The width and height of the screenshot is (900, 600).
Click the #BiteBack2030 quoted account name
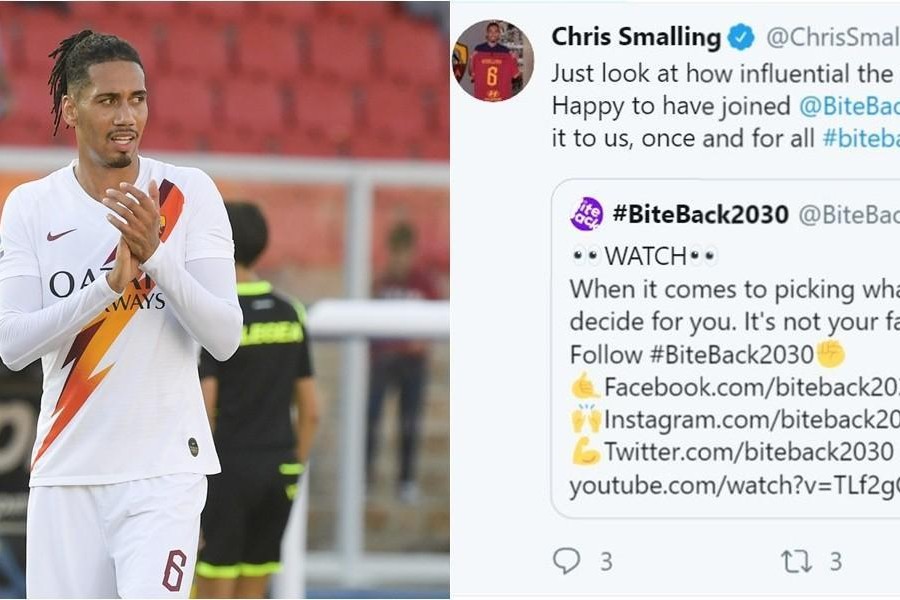(700, 214)
